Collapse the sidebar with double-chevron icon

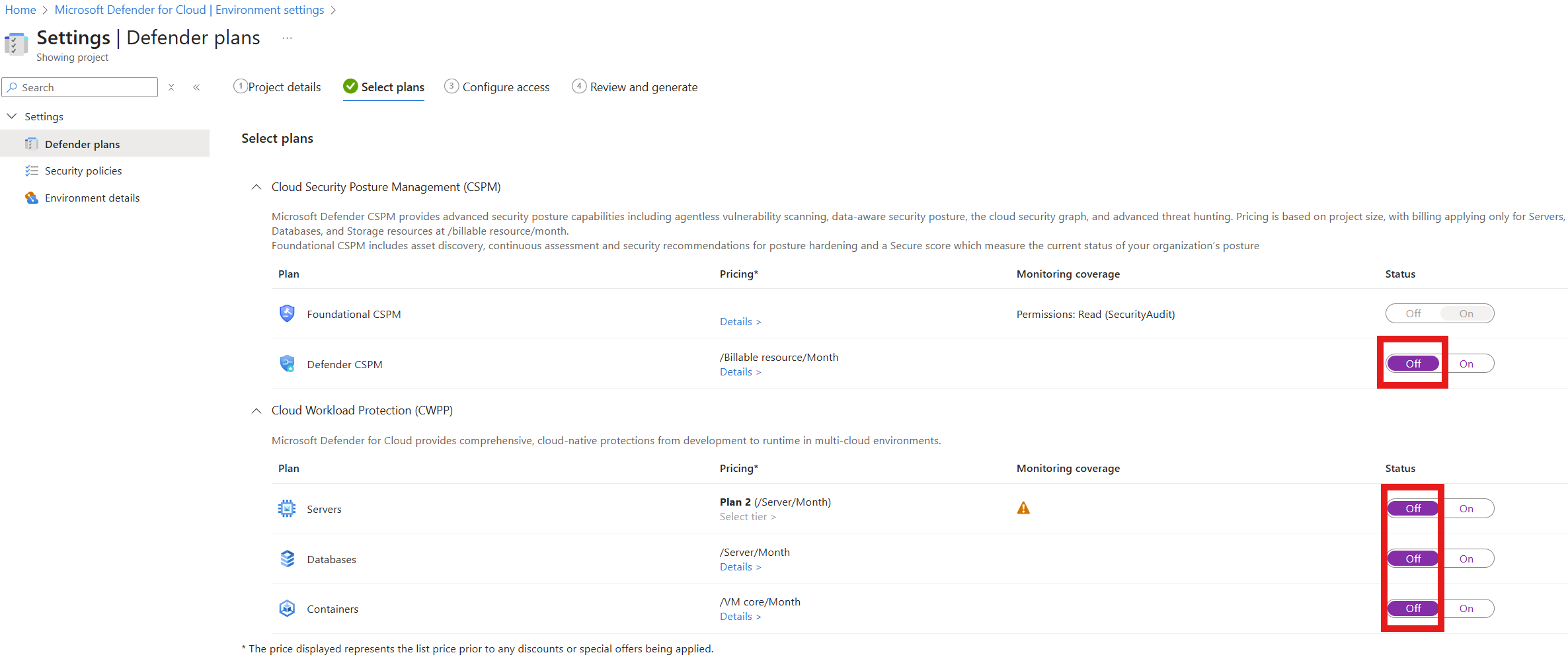(196, 87)
